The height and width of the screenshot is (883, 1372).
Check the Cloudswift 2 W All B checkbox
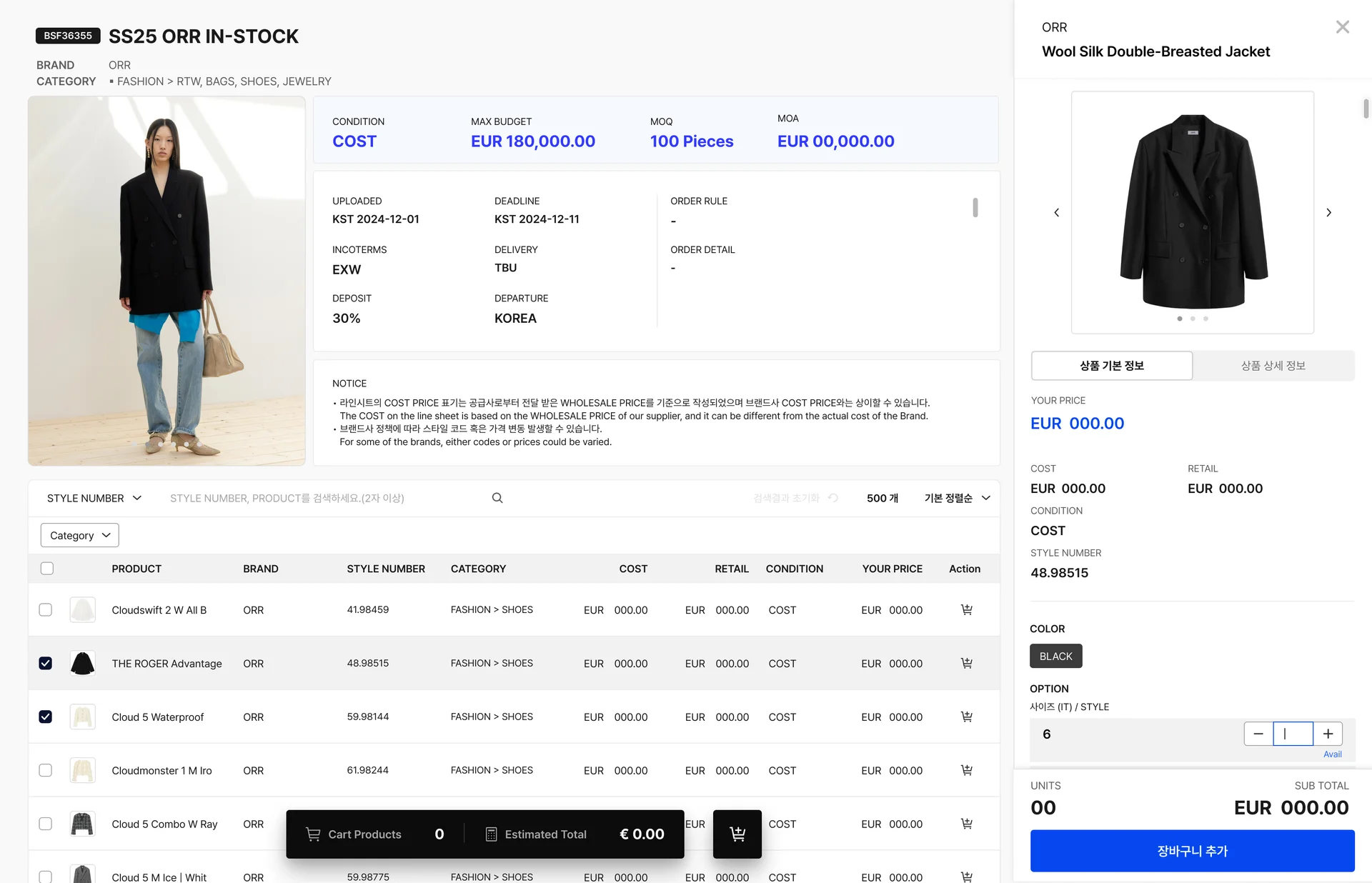46,609
